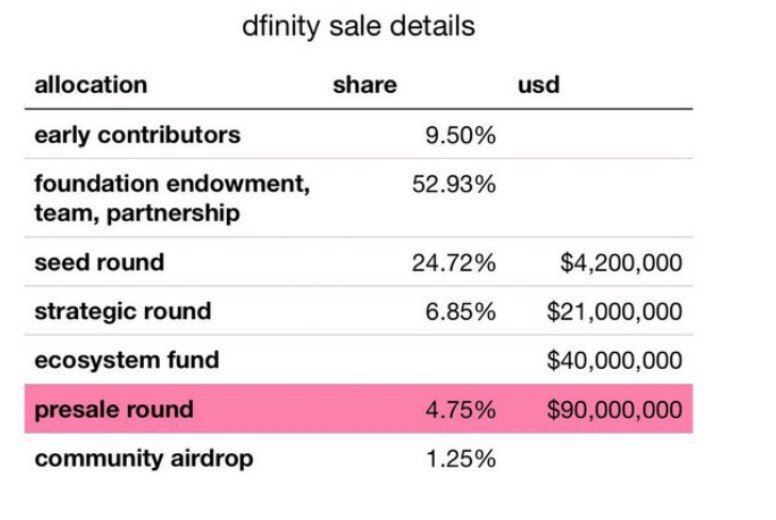Click the "dfinity sale details" title
The image size is (776, 520).
[x=358, y=26]
